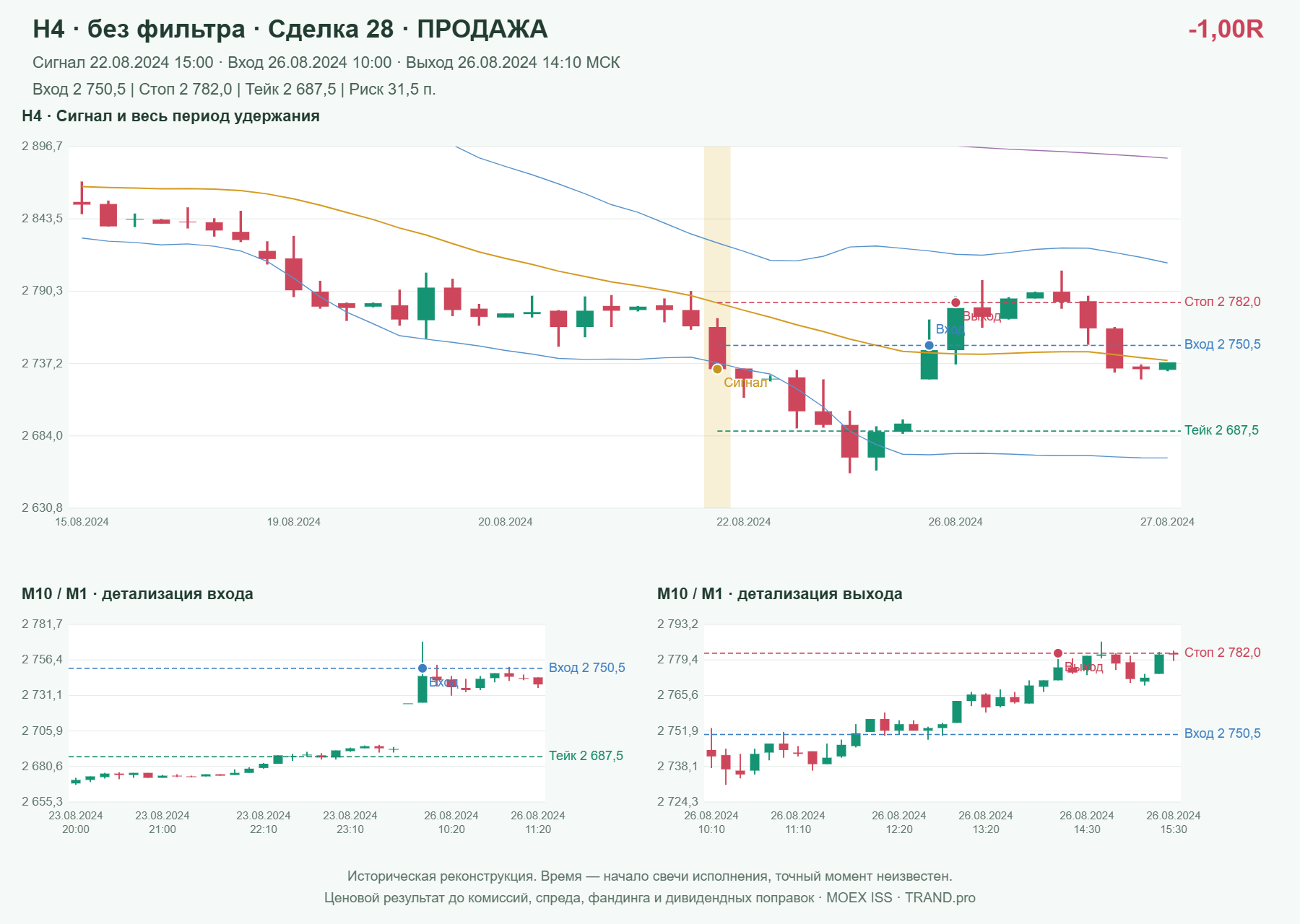Click the 'M10 / M1 · детализация выхода' heading

click(x=780, y=594)
